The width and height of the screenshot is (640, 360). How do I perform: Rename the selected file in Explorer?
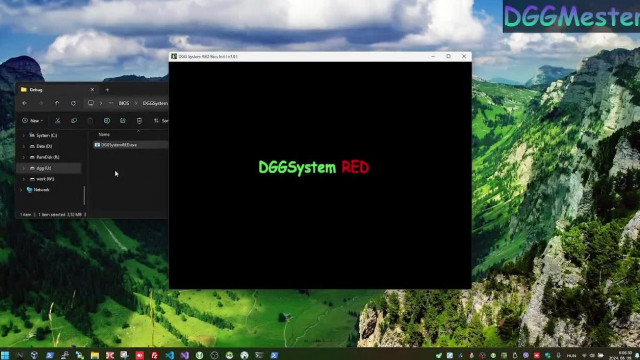tap(107, 121)
